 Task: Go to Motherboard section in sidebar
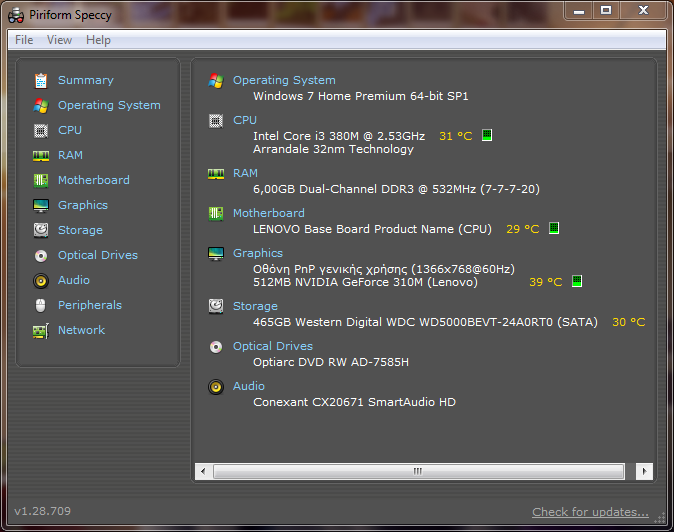click(x=94, y=180)
